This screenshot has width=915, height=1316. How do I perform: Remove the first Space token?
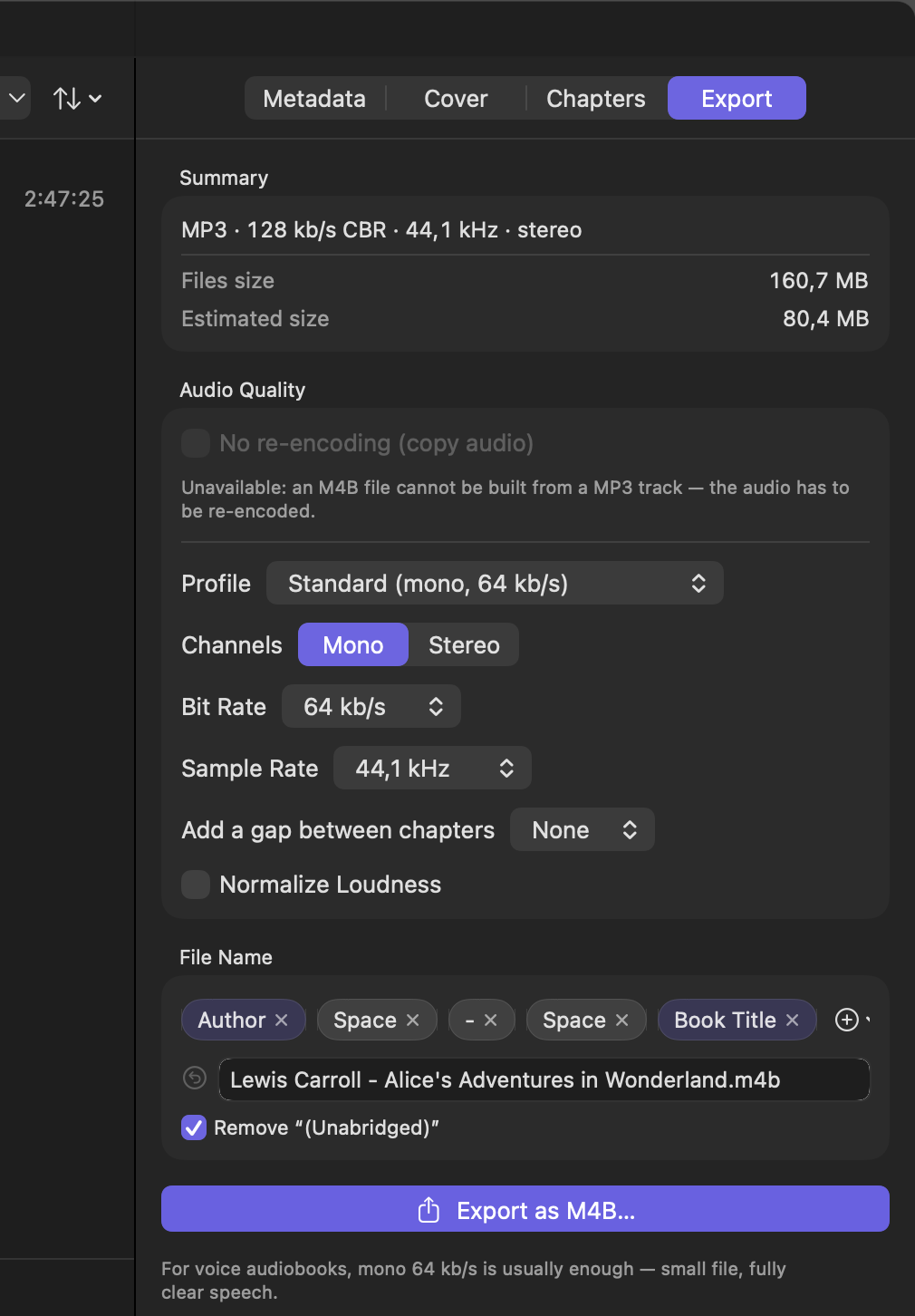pos(413,1021)
